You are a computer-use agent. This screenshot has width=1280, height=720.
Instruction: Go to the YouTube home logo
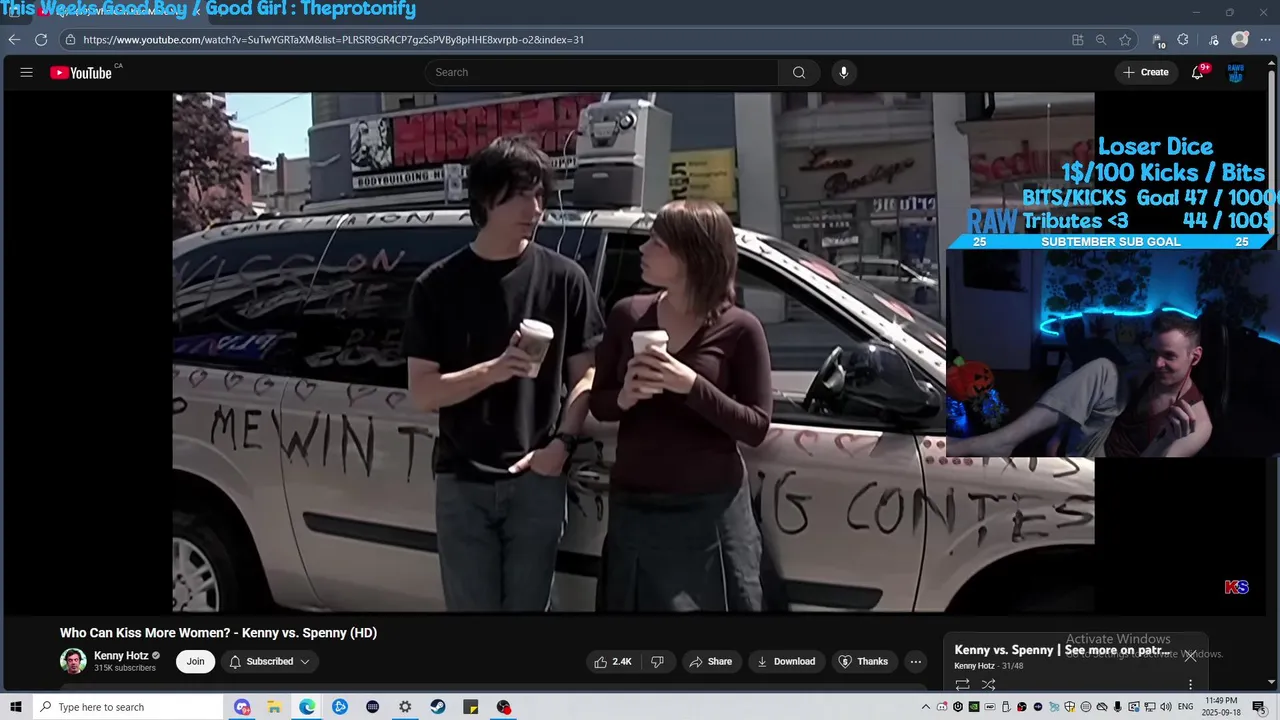81,72
